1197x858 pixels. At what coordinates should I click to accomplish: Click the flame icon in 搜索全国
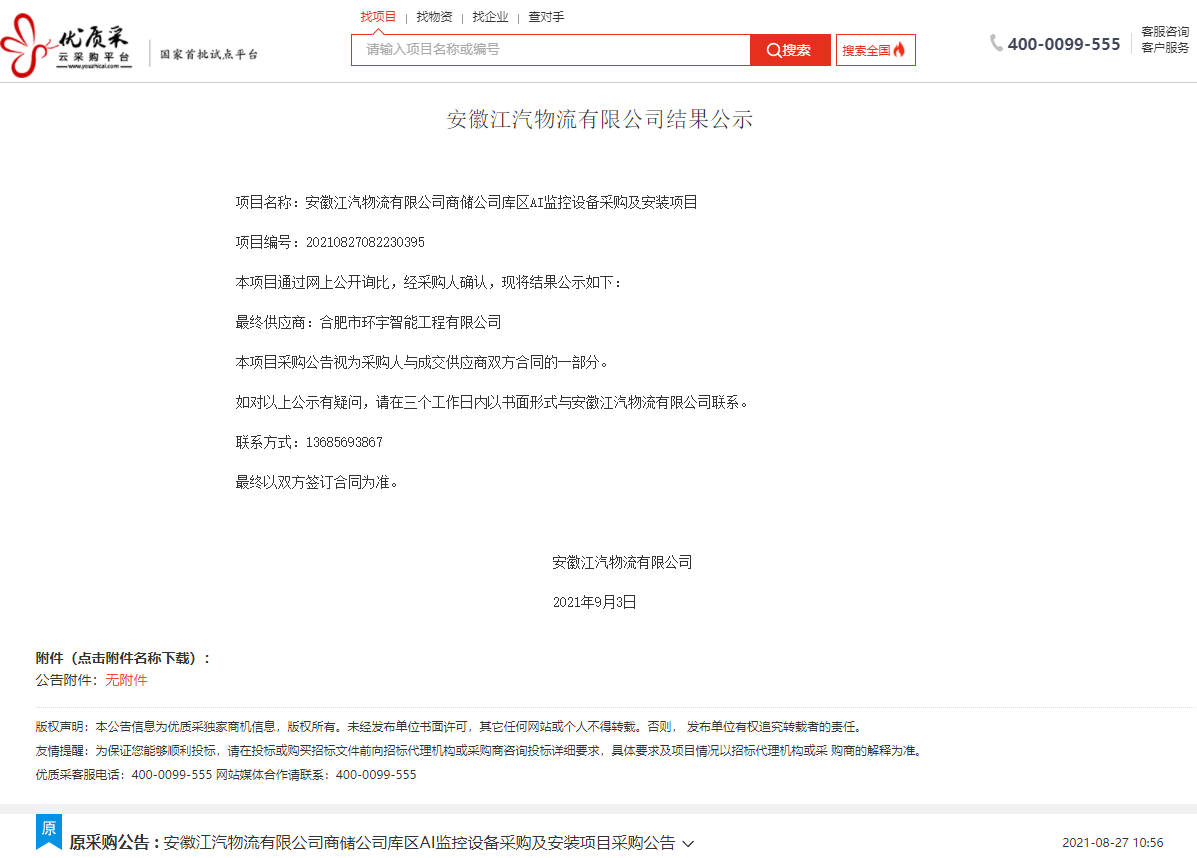(x=899, y=50)
